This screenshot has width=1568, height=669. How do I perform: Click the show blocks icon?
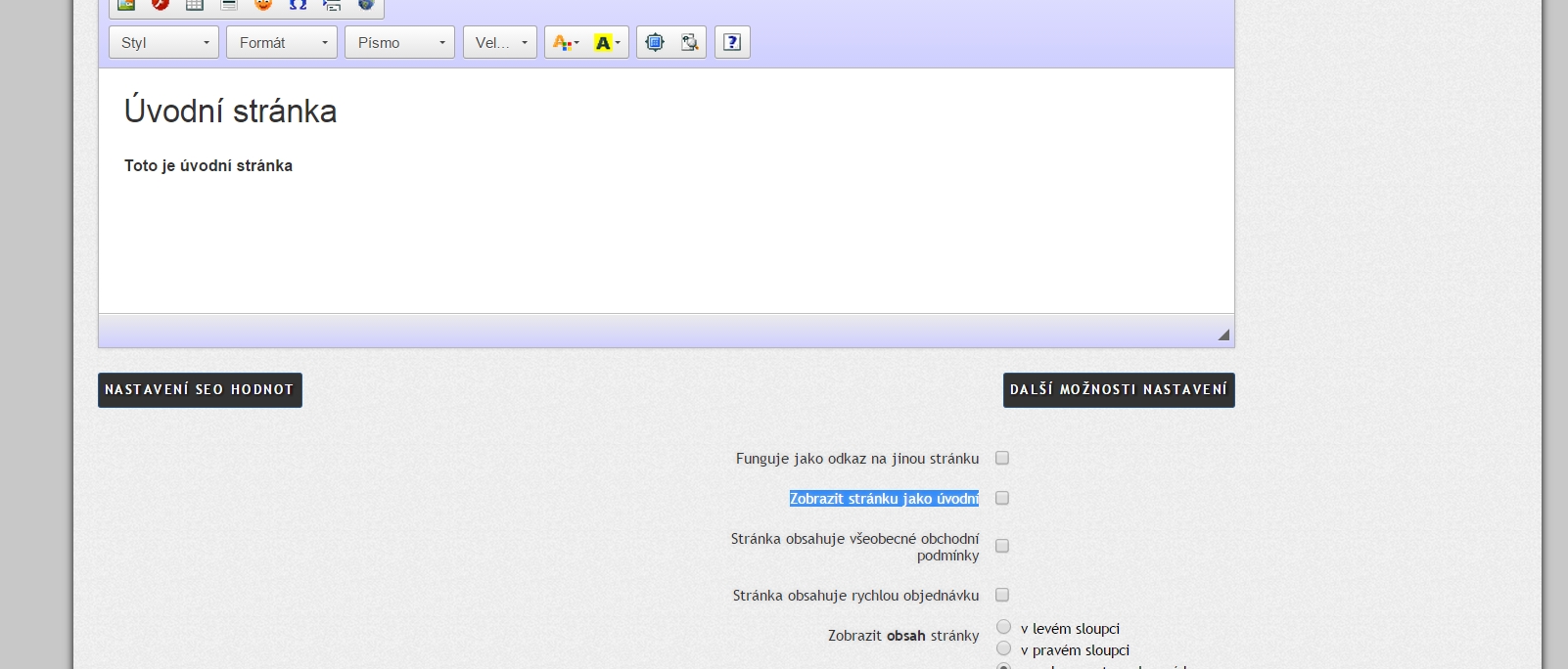[689, 42]
